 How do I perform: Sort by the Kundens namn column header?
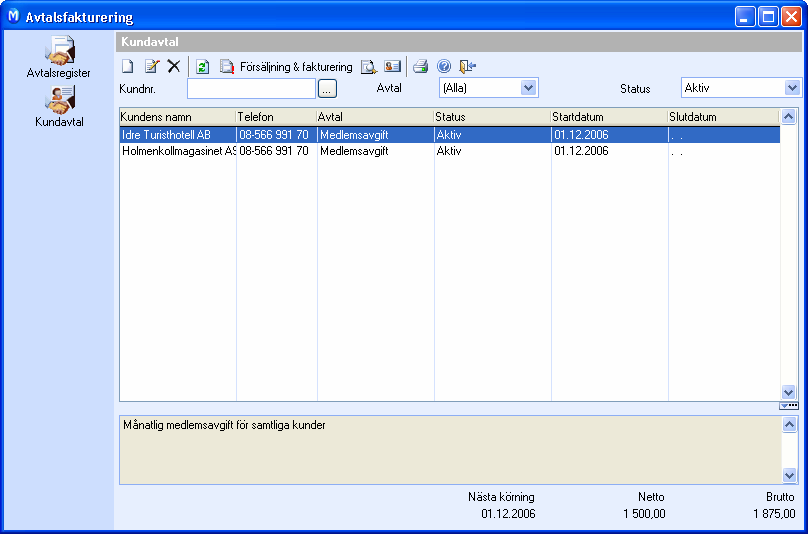pyautogui.click(x=178, y=117)
